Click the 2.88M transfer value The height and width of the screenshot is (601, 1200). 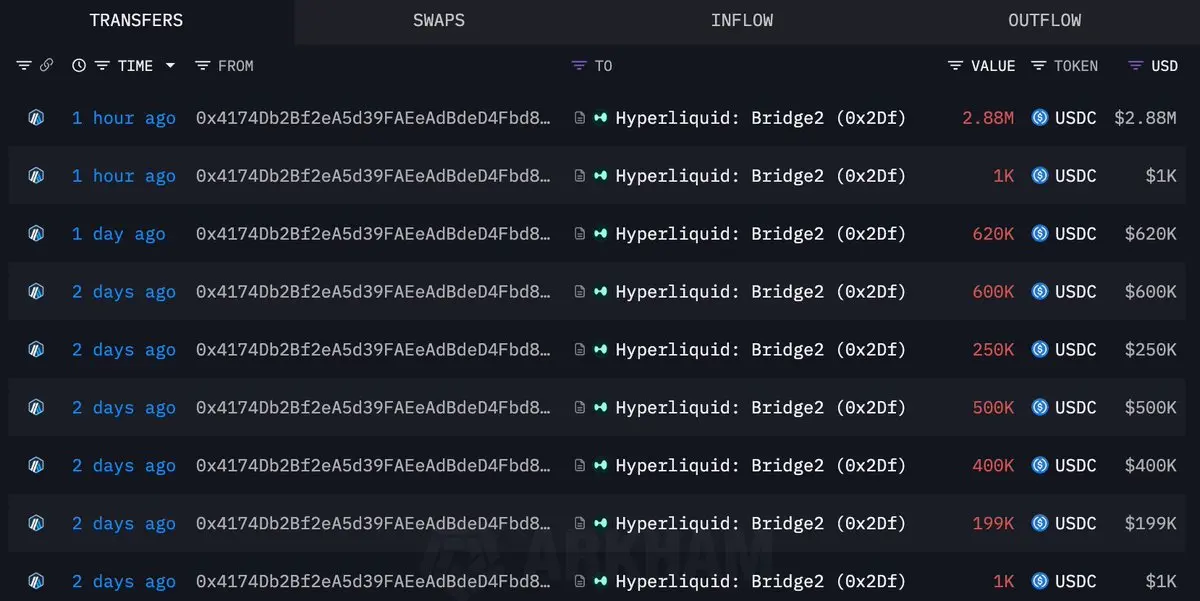pos(988,118)
